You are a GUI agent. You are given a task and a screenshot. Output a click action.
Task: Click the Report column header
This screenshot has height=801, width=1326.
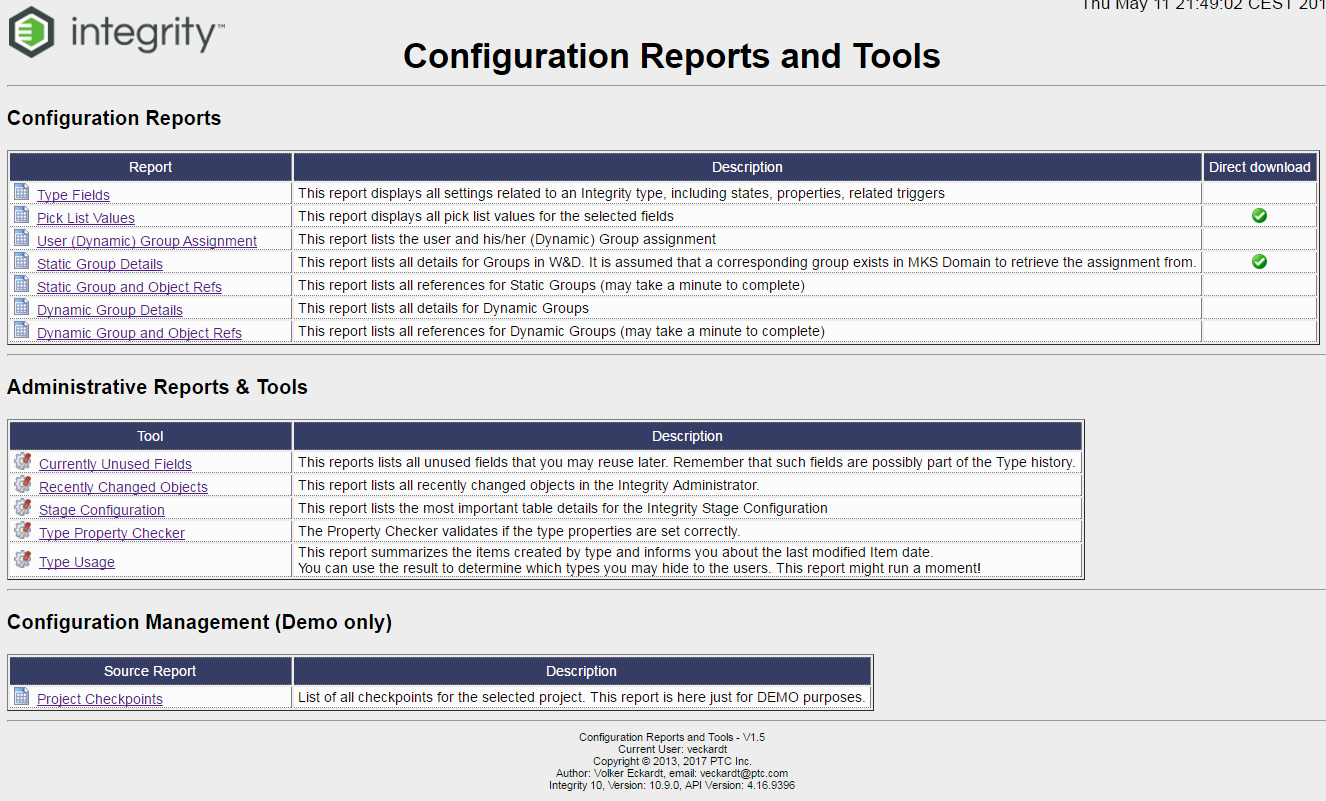[x=151, y=167]
